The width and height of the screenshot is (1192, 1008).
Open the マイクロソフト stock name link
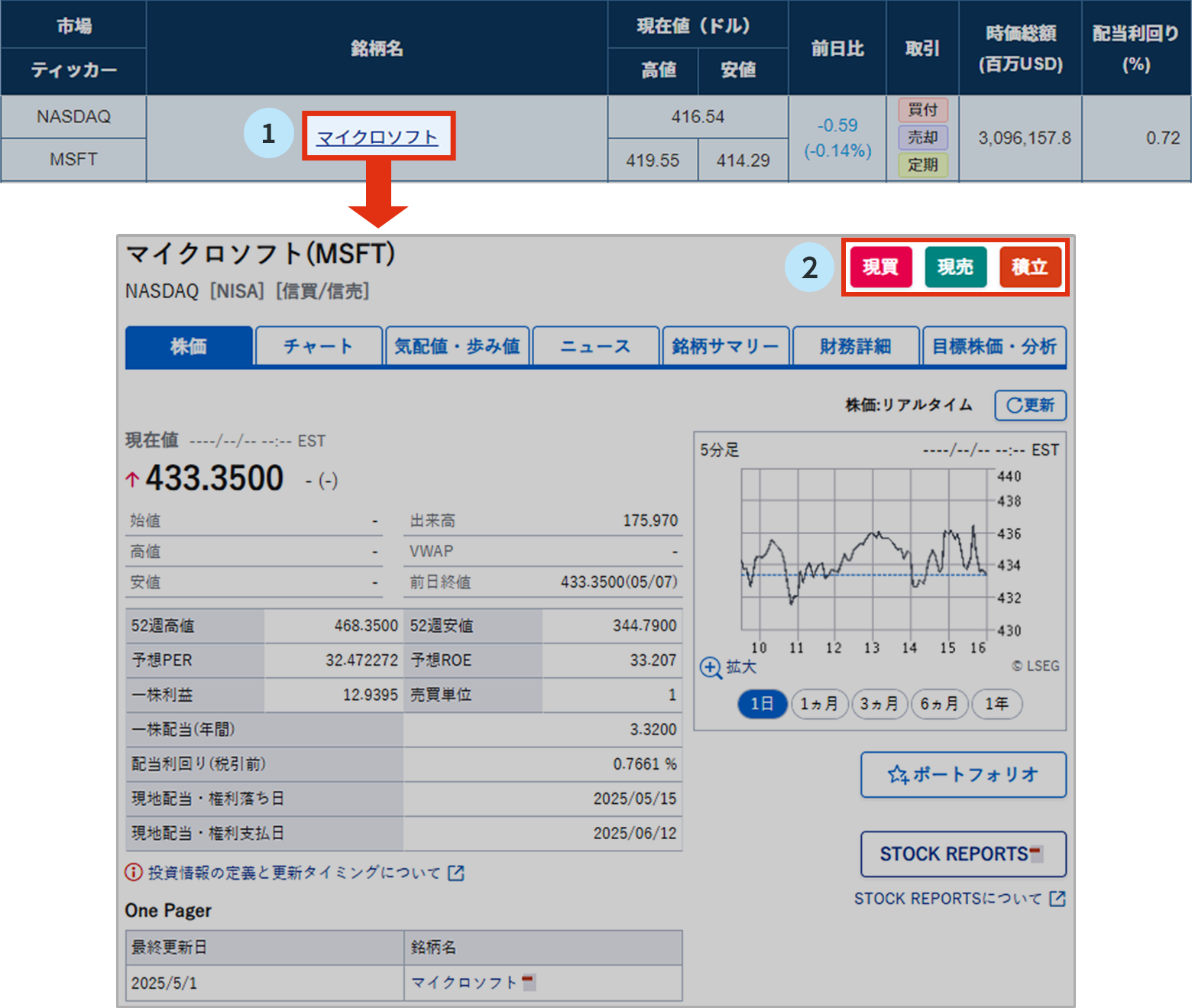[x=377, y=138]
